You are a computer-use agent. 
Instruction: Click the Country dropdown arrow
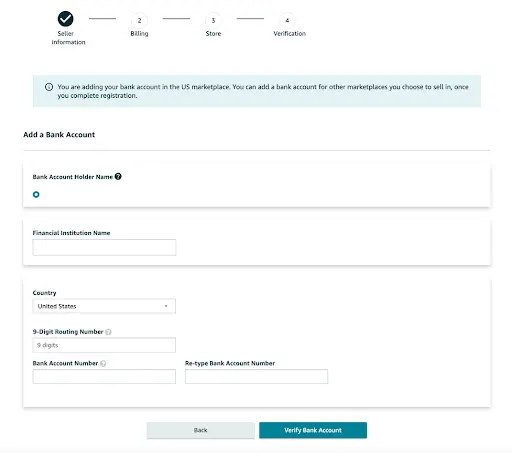tap(166, 306)
